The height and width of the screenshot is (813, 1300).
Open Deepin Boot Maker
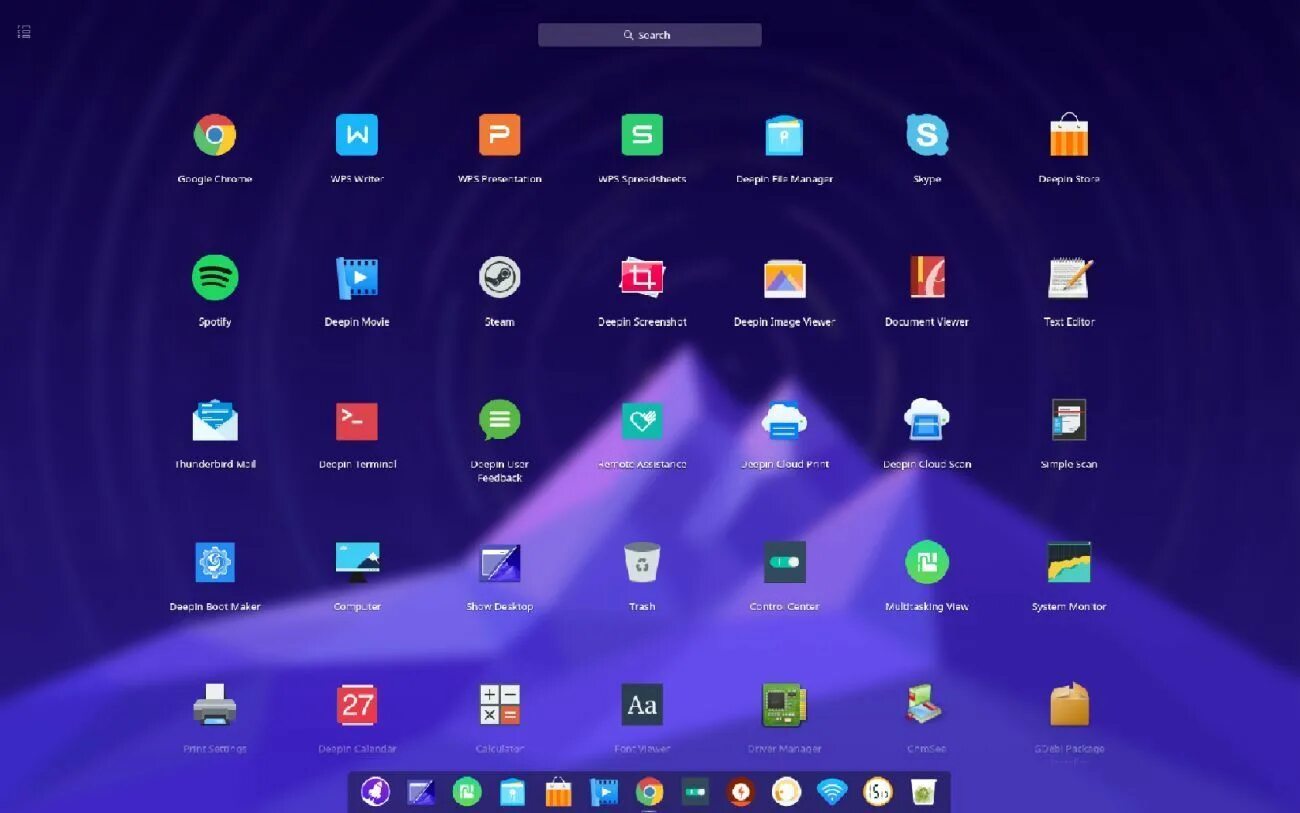click(x=215, y=562)
